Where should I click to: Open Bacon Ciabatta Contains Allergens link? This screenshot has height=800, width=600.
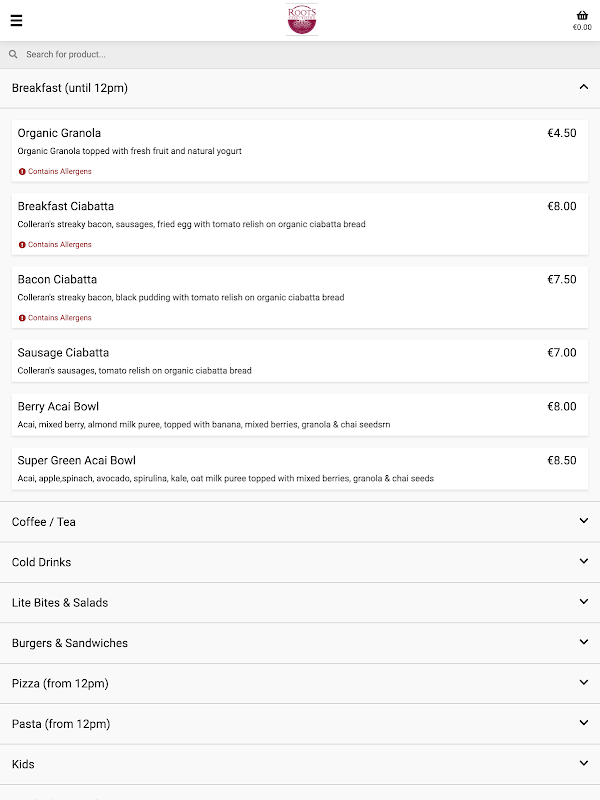[x=59, y=318]
